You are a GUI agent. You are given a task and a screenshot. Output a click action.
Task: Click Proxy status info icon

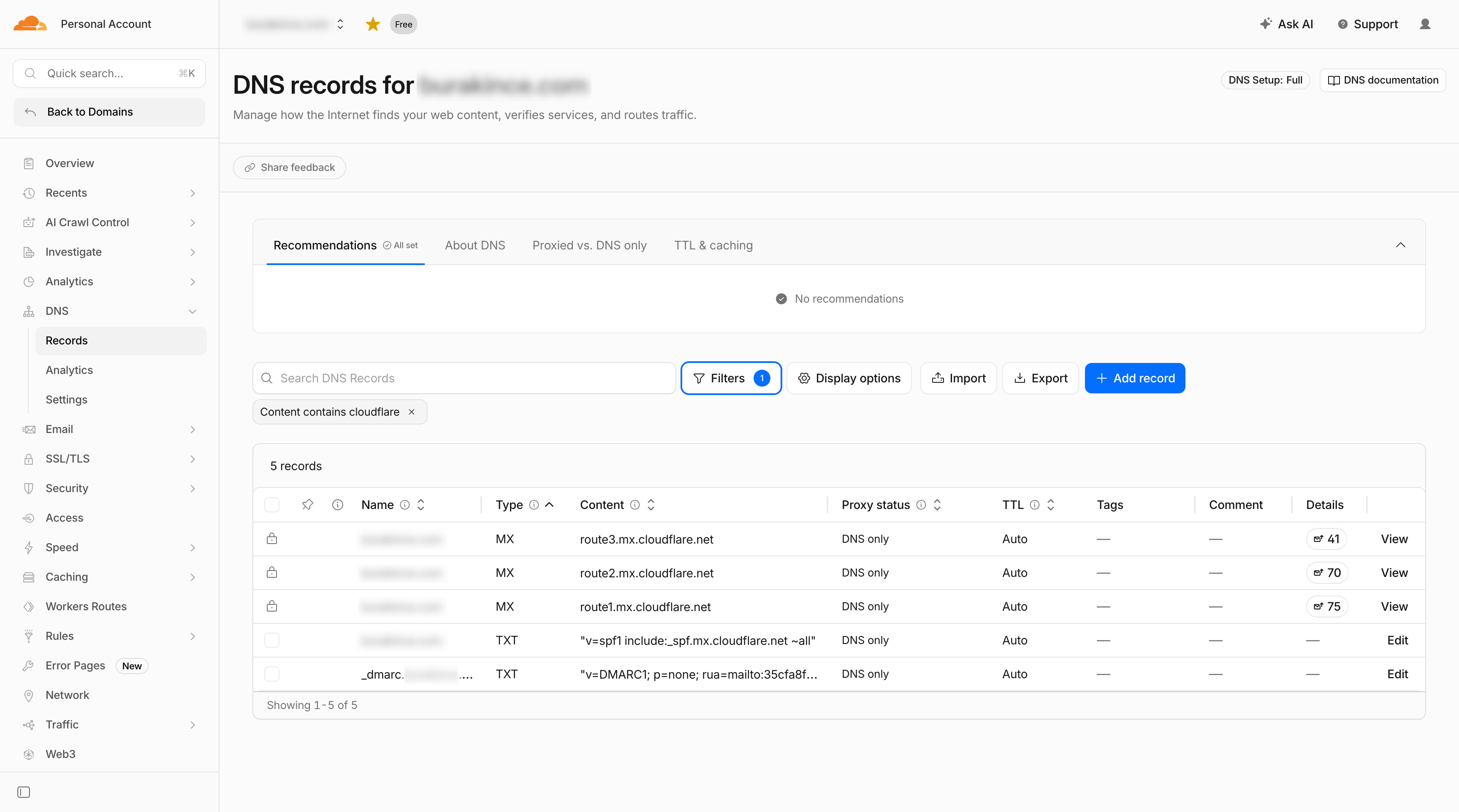tap(921, 504)
